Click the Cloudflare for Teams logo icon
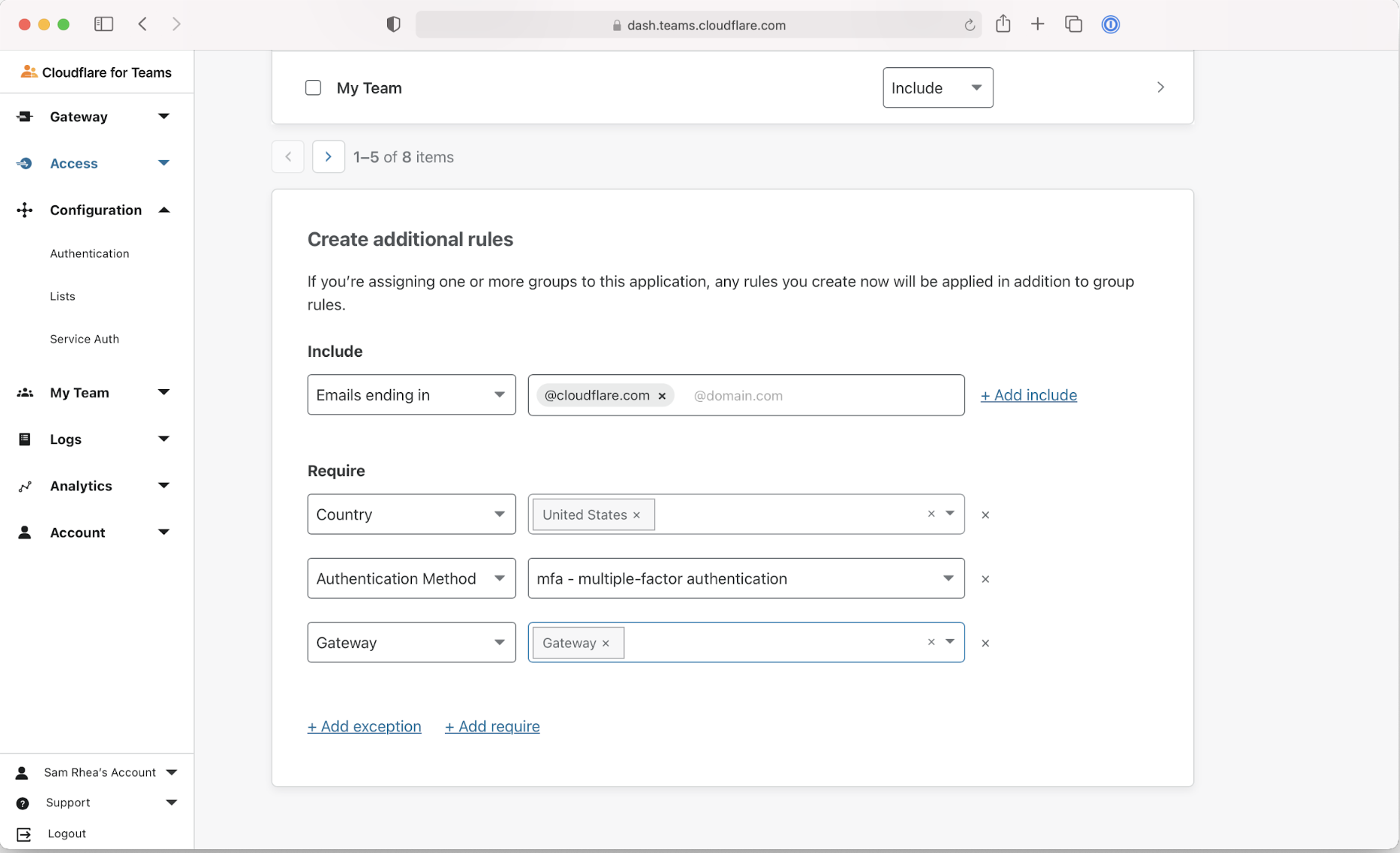1400x853 pixels. pos(29,72)
